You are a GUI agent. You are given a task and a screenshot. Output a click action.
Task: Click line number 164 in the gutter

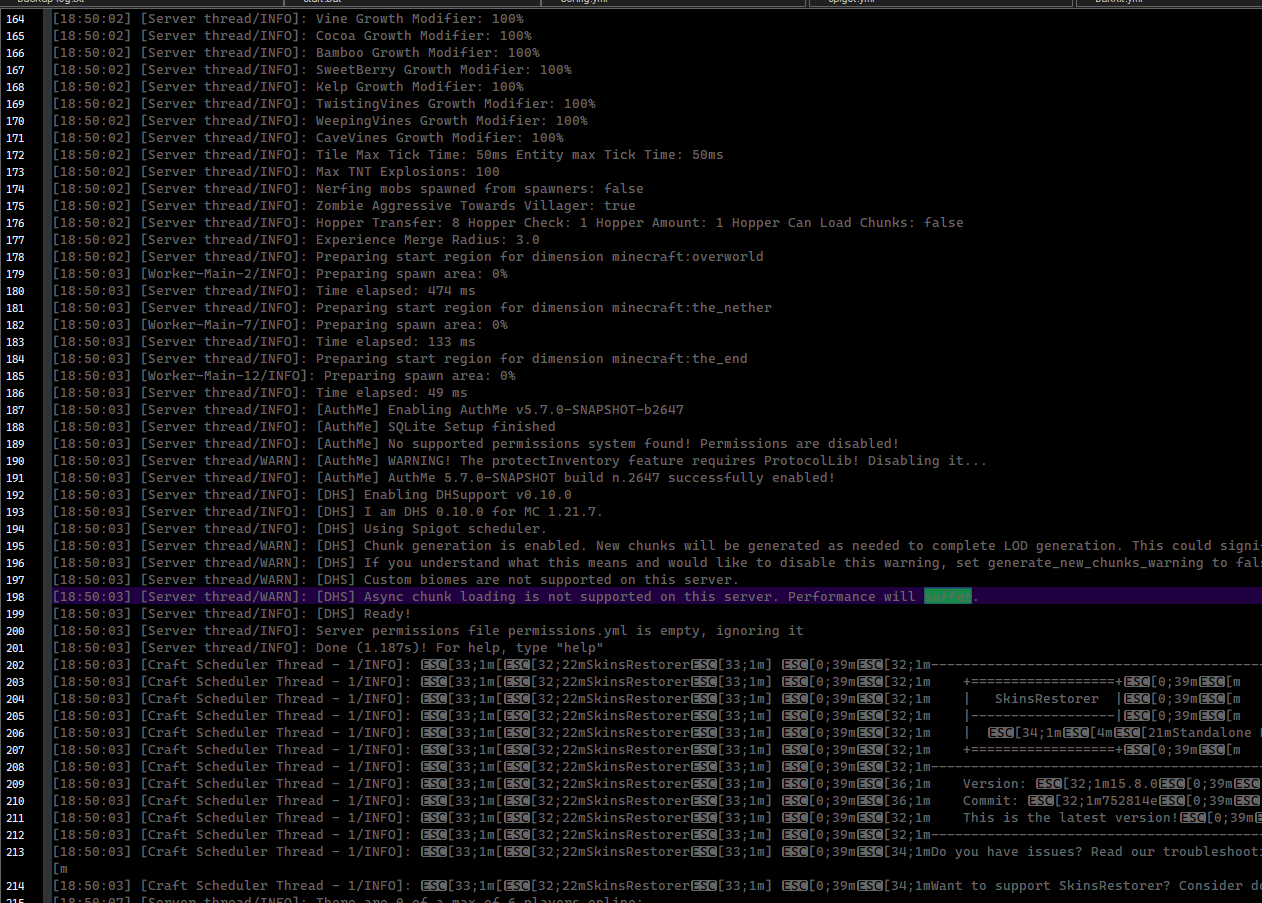coord(16,19)
